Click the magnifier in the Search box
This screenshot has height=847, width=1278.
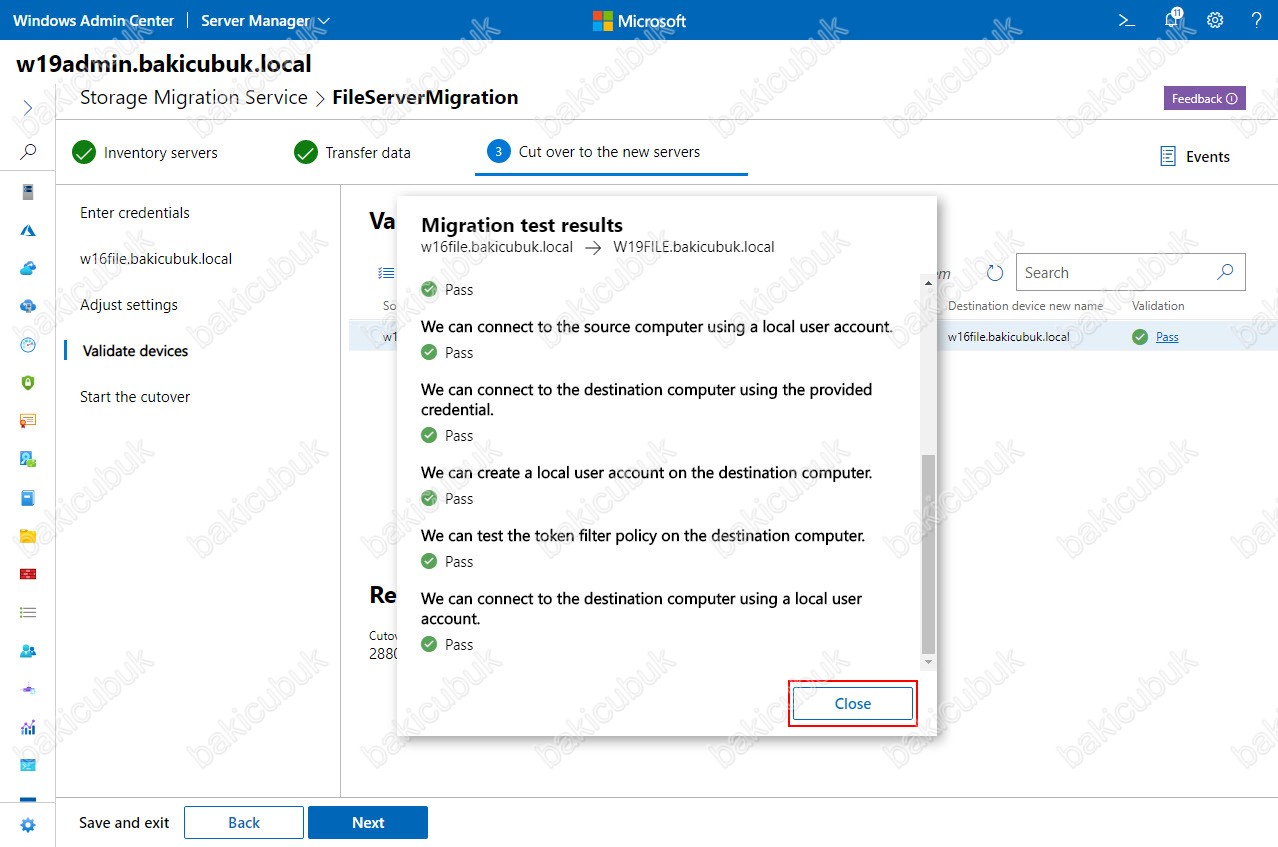click(1225, 272)
